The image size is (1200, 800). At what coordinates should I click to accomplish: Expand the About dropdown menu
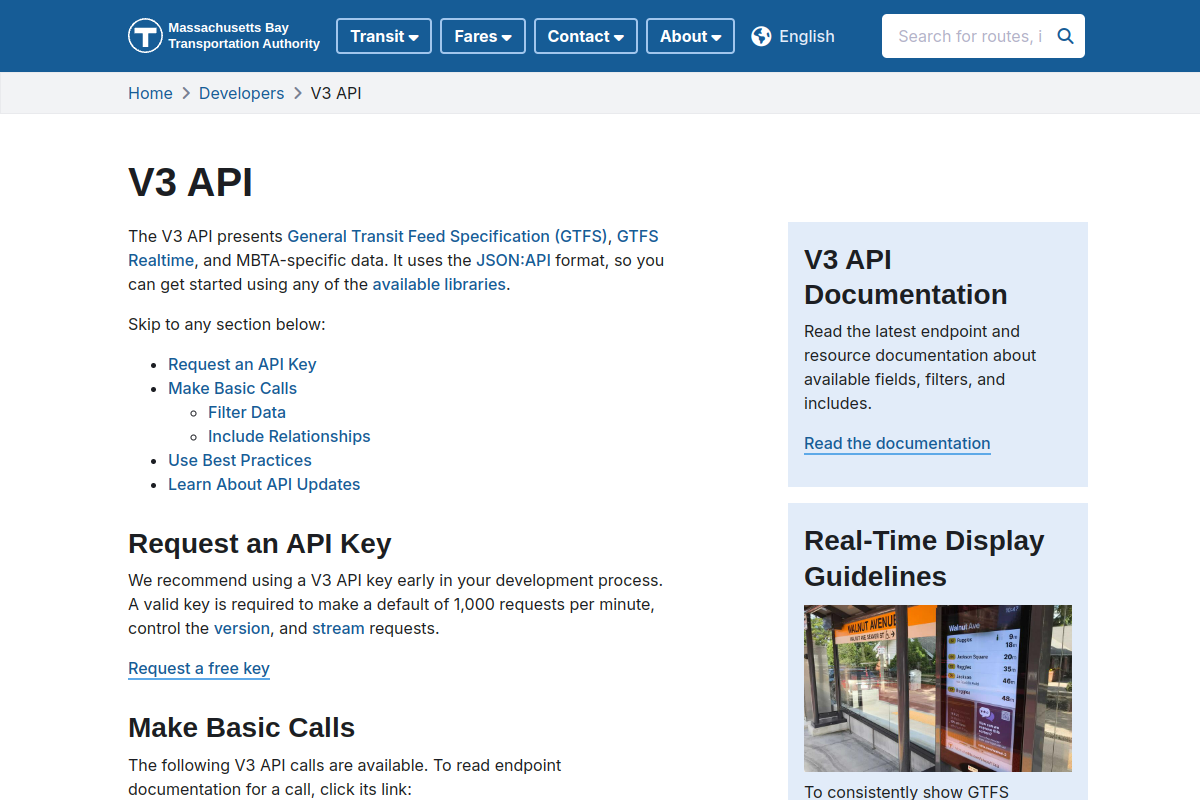coord(690,36)
